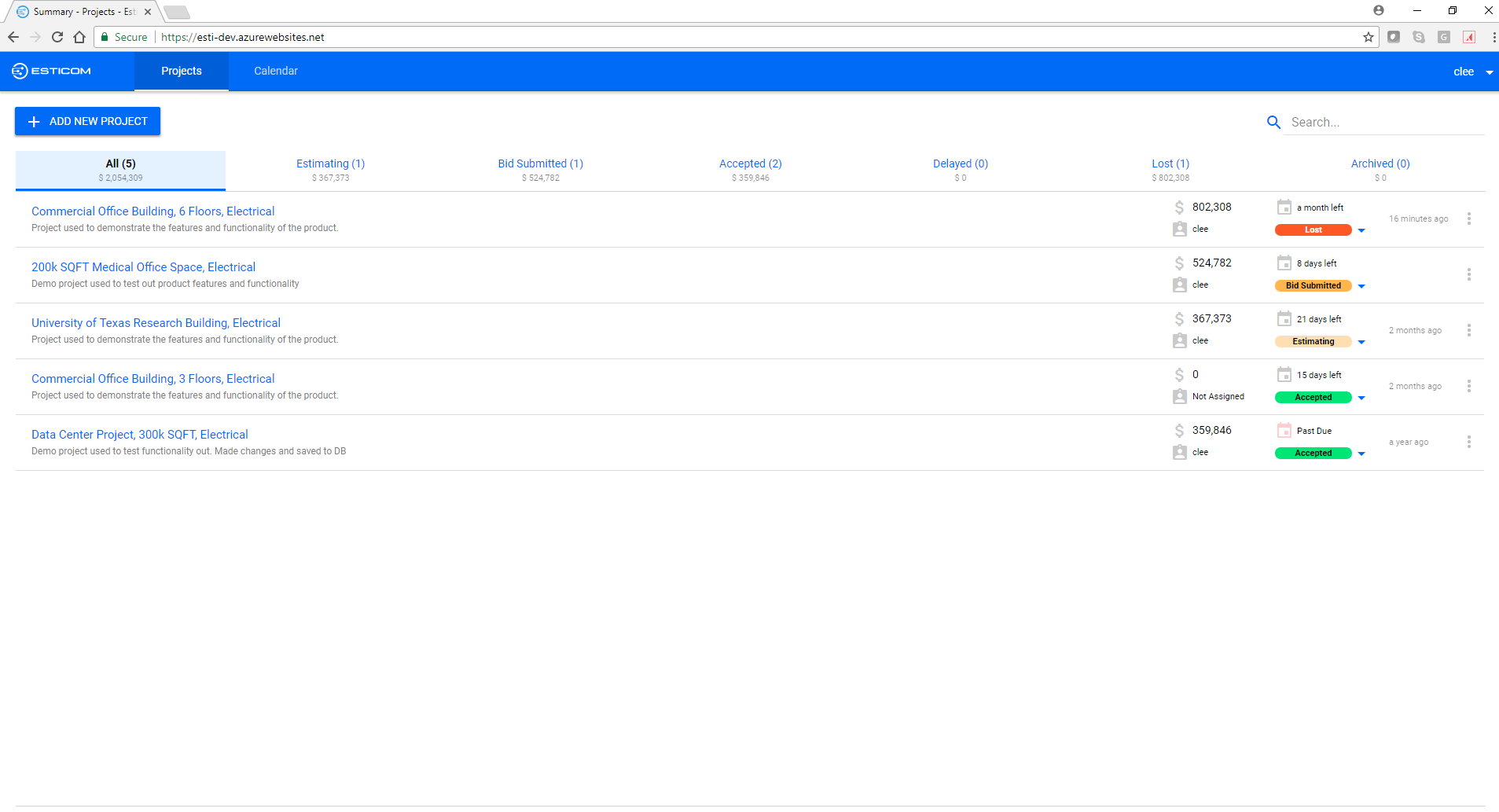Open Data Center Project, 300k SQFT

(140, 435)
